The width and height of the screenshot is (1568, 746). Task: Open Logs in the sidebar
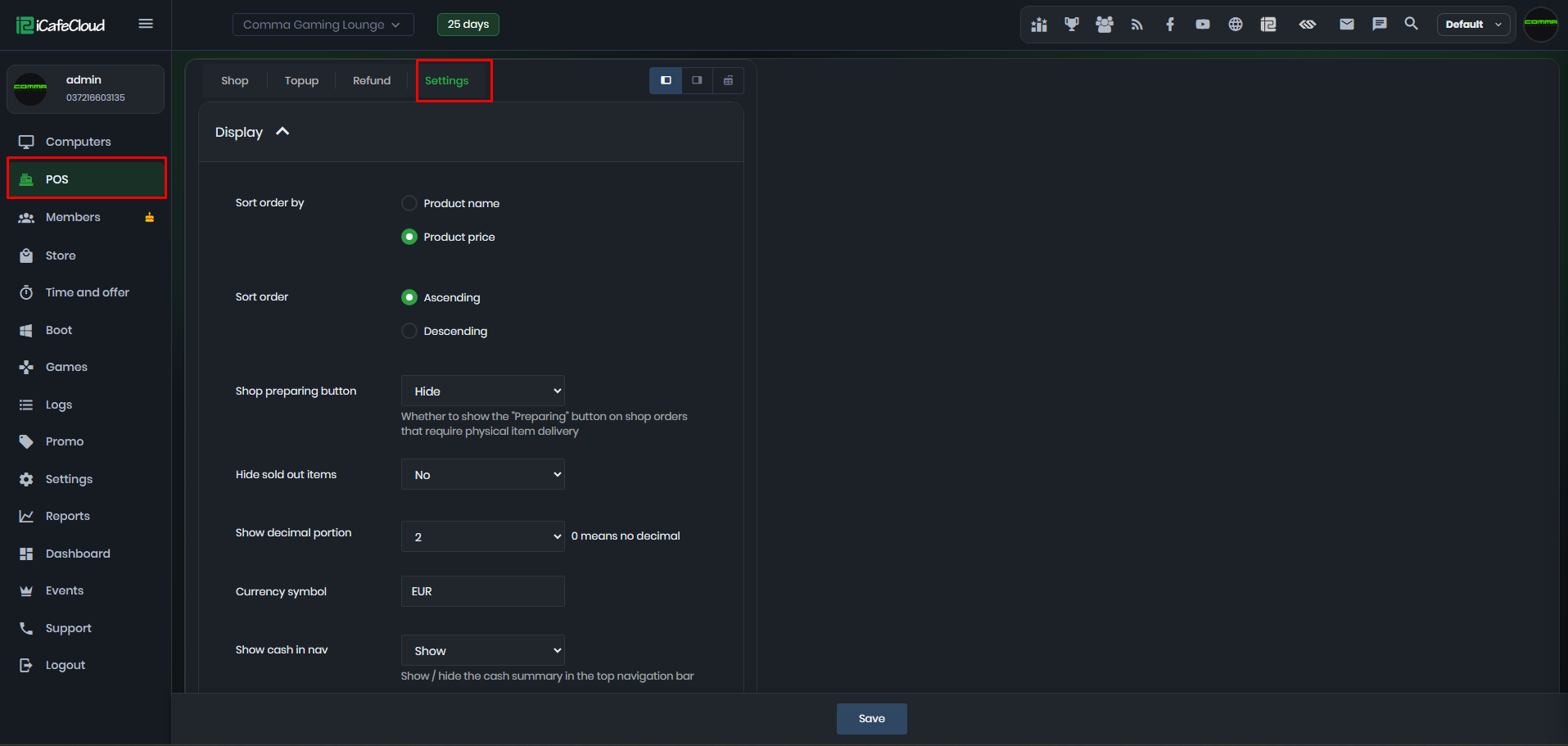(86, 405)
